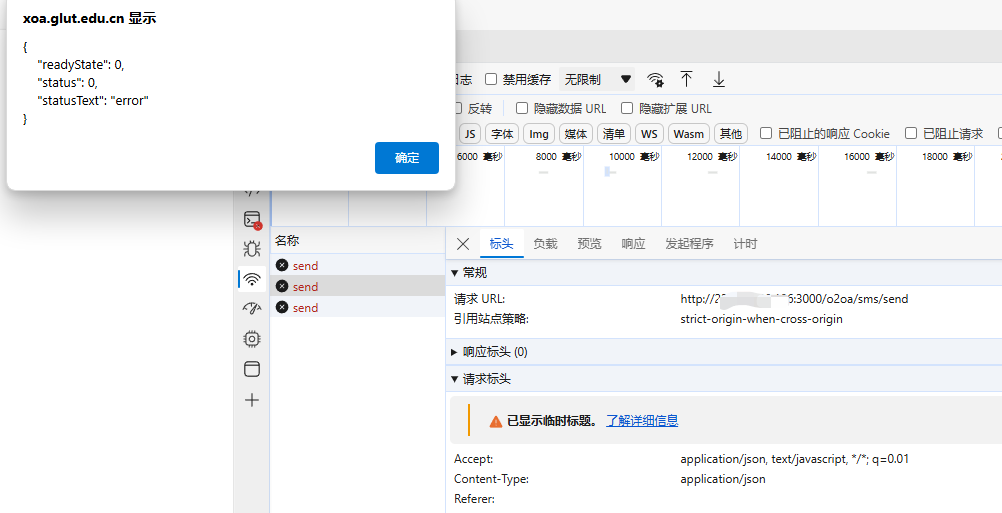
Task: Filter requests by 媒体 type
Action: pos(576,134)
